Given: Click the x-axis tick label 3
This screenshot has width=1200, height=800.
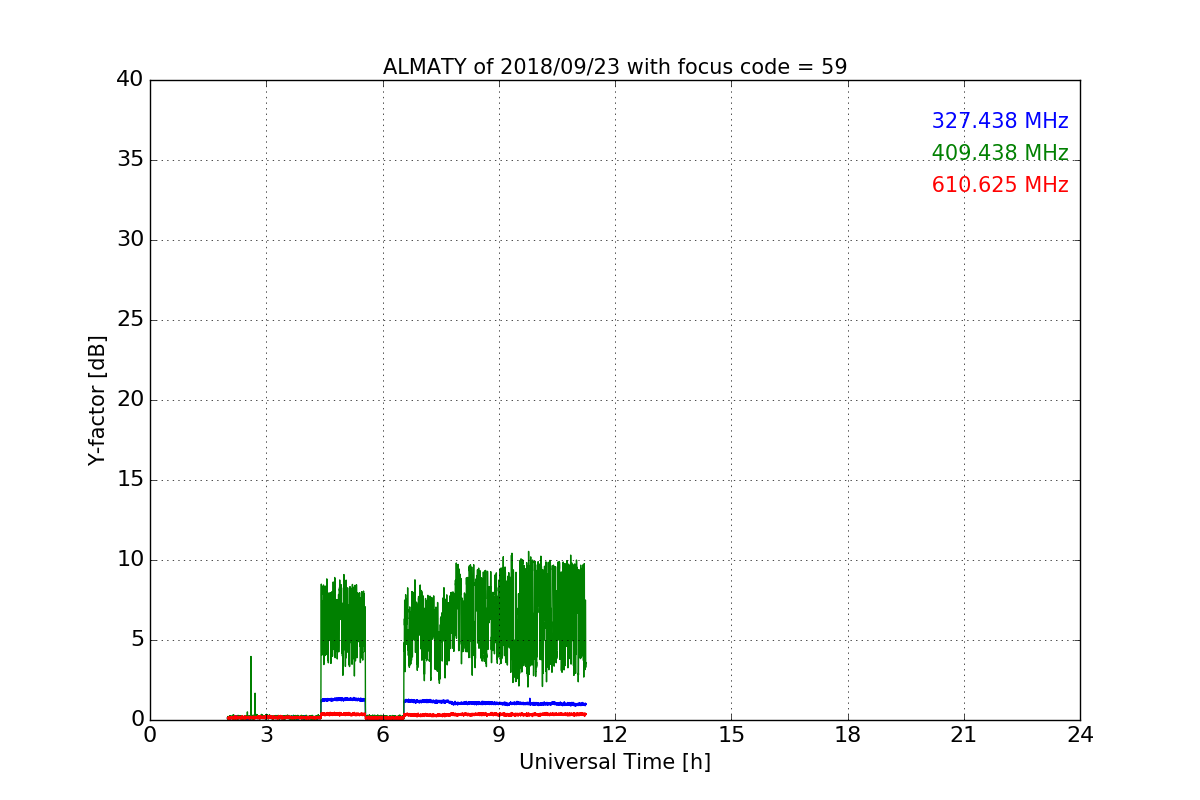Looking at the screenshot, I should point(266,735).
